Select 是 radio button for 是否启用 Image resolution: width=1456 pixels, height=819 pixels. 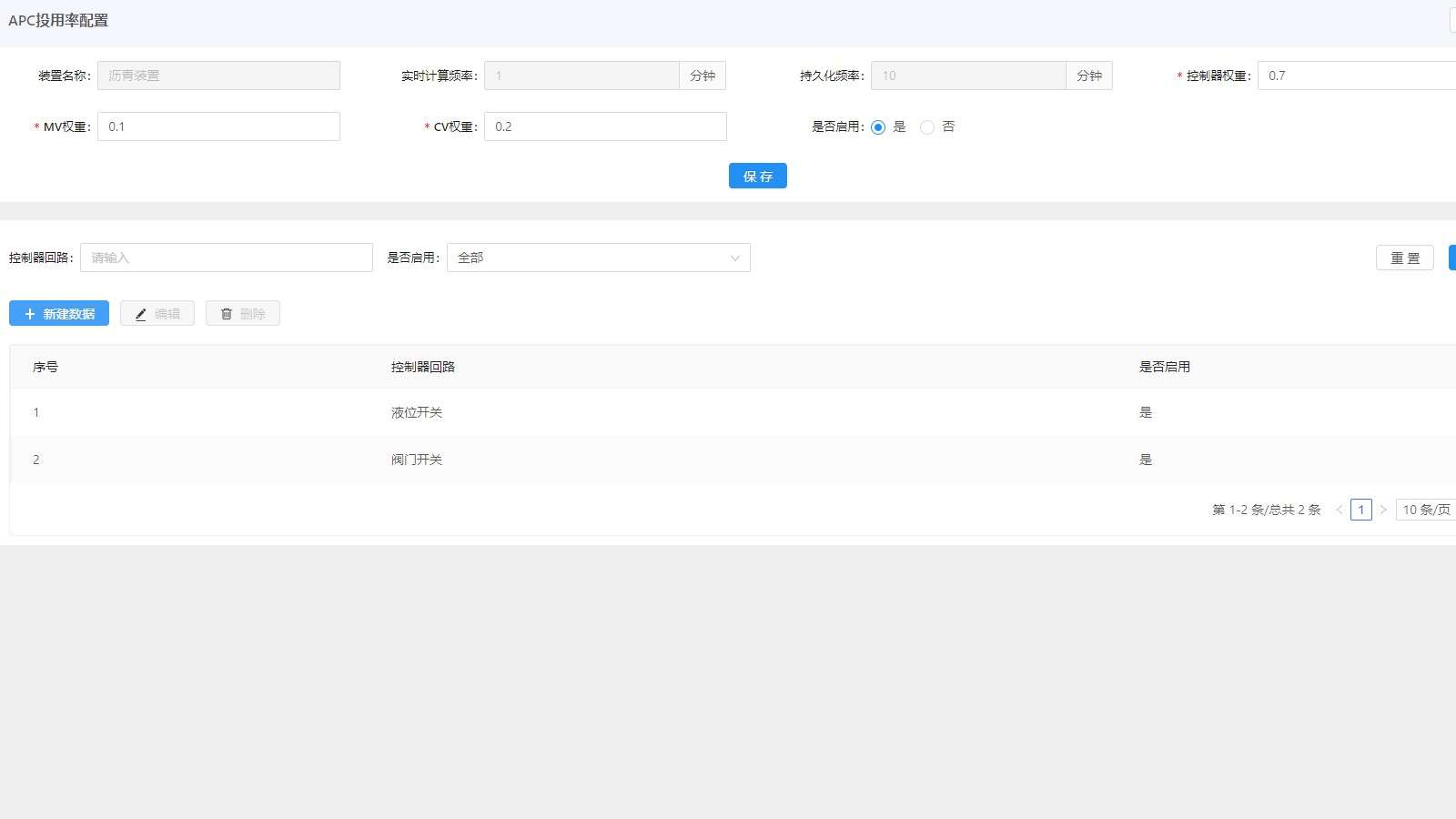[878, 127]
